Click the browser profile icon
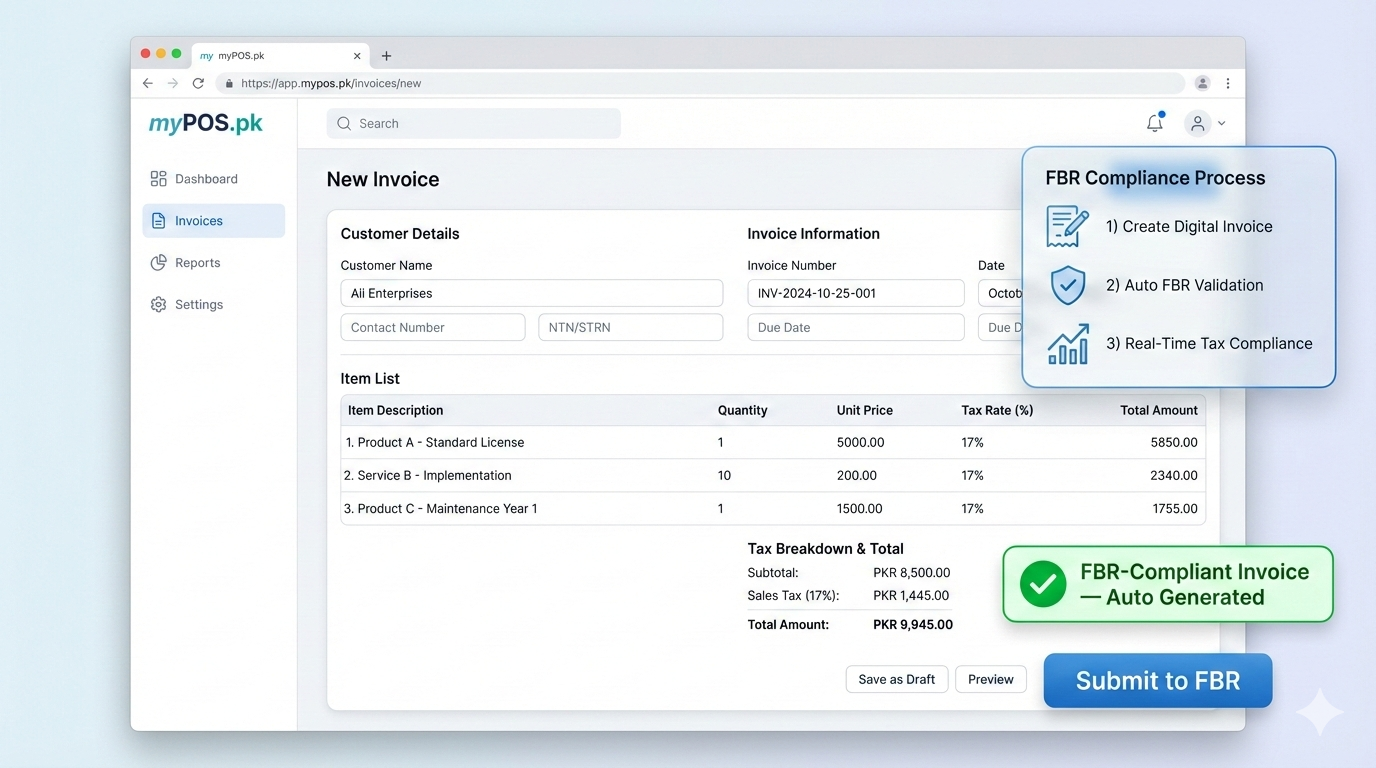This screenshot has width=1376, height=768. coord(1202,84)
